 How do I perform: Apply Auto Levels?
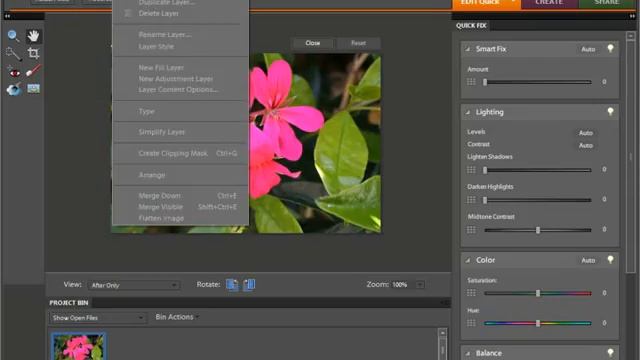(x=586, y=133)
